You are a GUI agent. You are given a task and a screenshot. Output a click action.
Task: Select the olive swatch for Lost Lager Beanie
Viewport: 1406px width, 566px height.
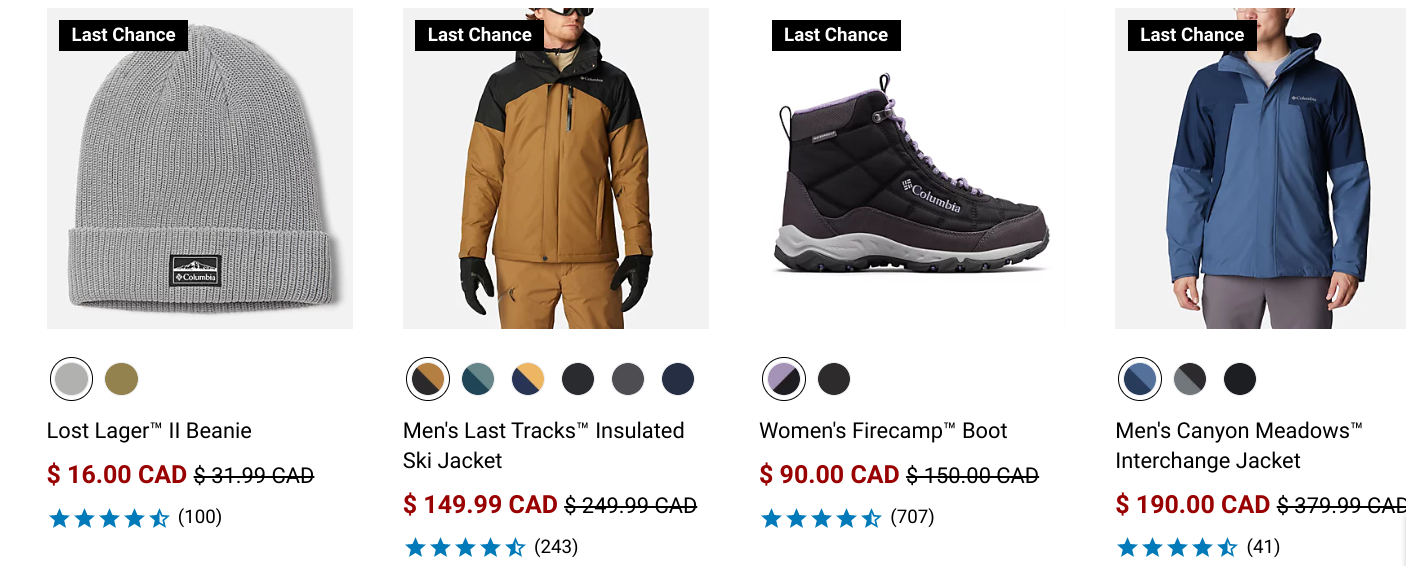click(x=122, y=379)
